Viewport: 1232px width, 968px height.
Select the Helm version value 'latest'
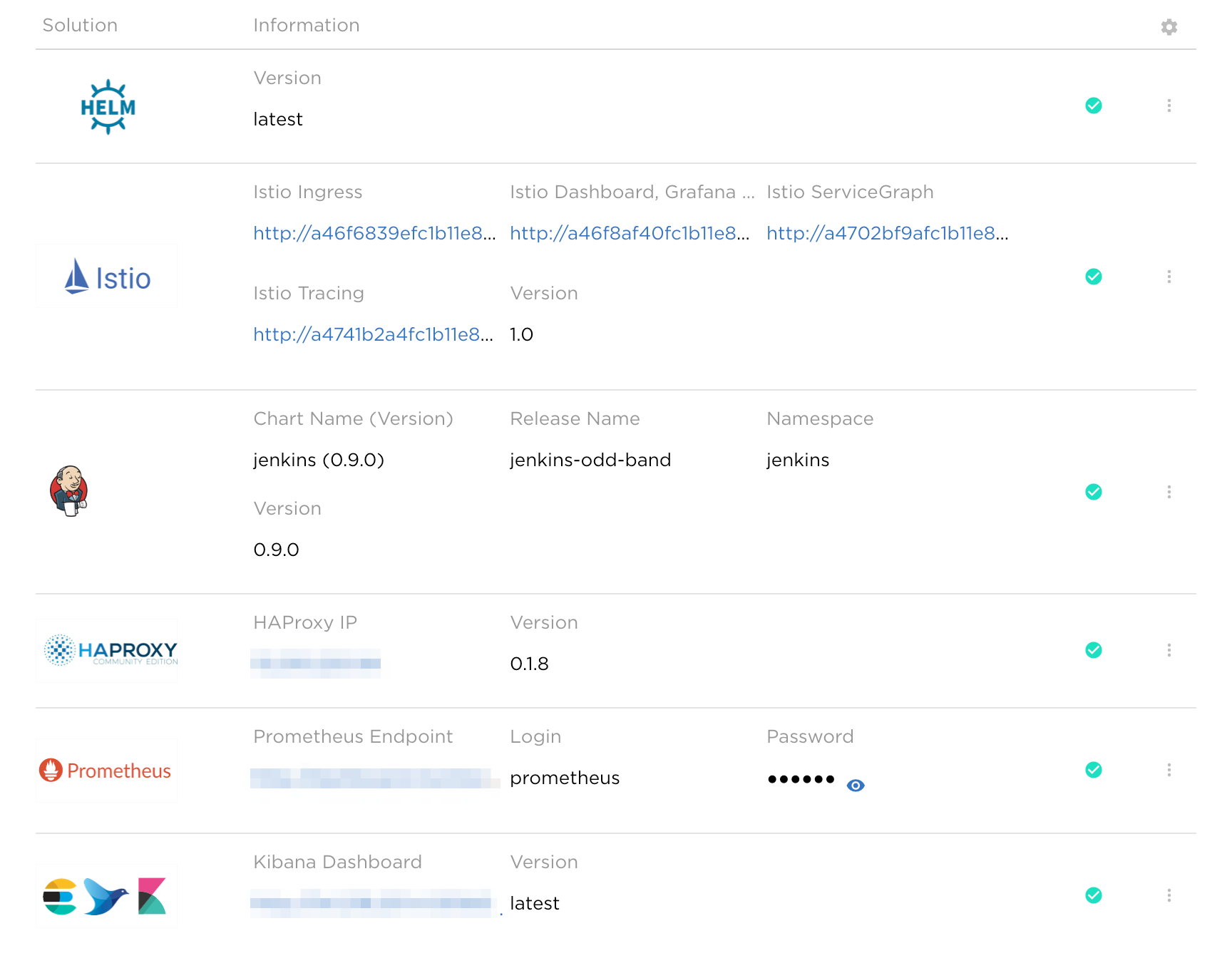(x=278, y=119)
